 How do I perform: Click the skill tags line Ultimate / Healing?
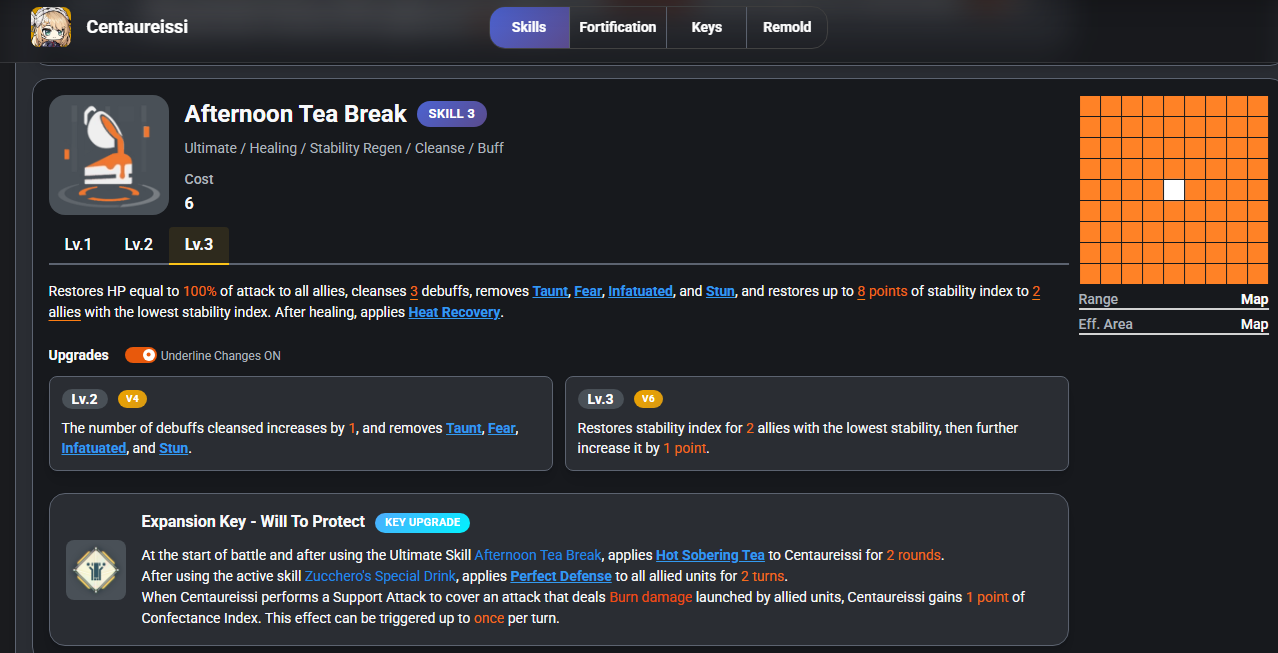[x=344, y=148]
